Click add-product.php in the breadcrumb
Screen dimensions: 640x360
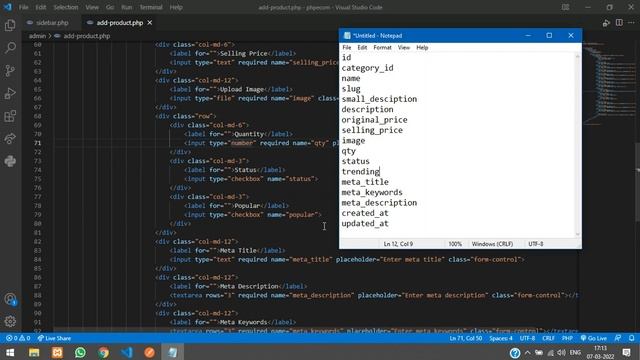tap(87, 36)
